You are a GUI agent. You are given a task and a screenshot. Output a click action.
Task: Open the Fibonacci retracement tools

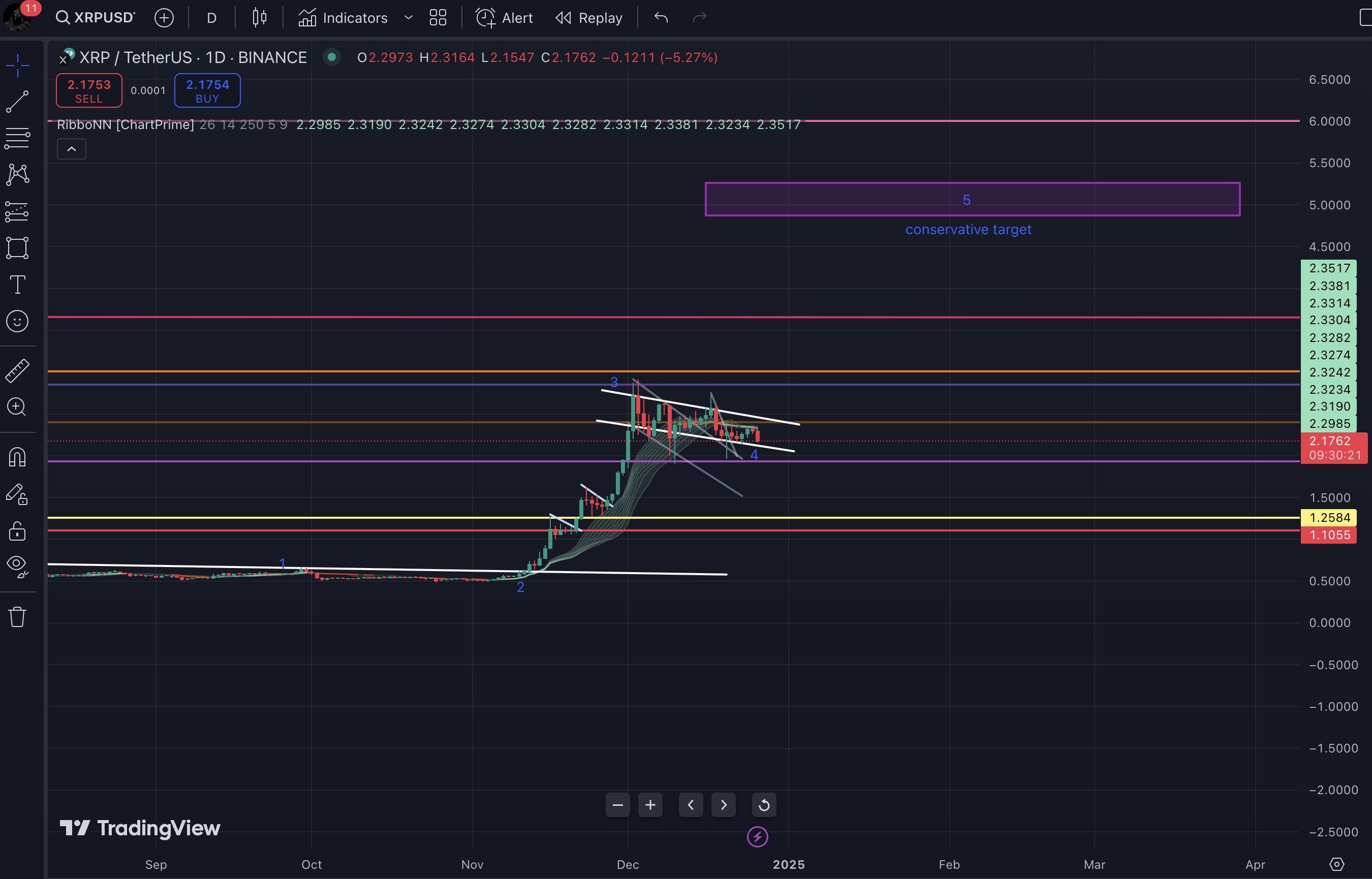[x=17, y=138]
